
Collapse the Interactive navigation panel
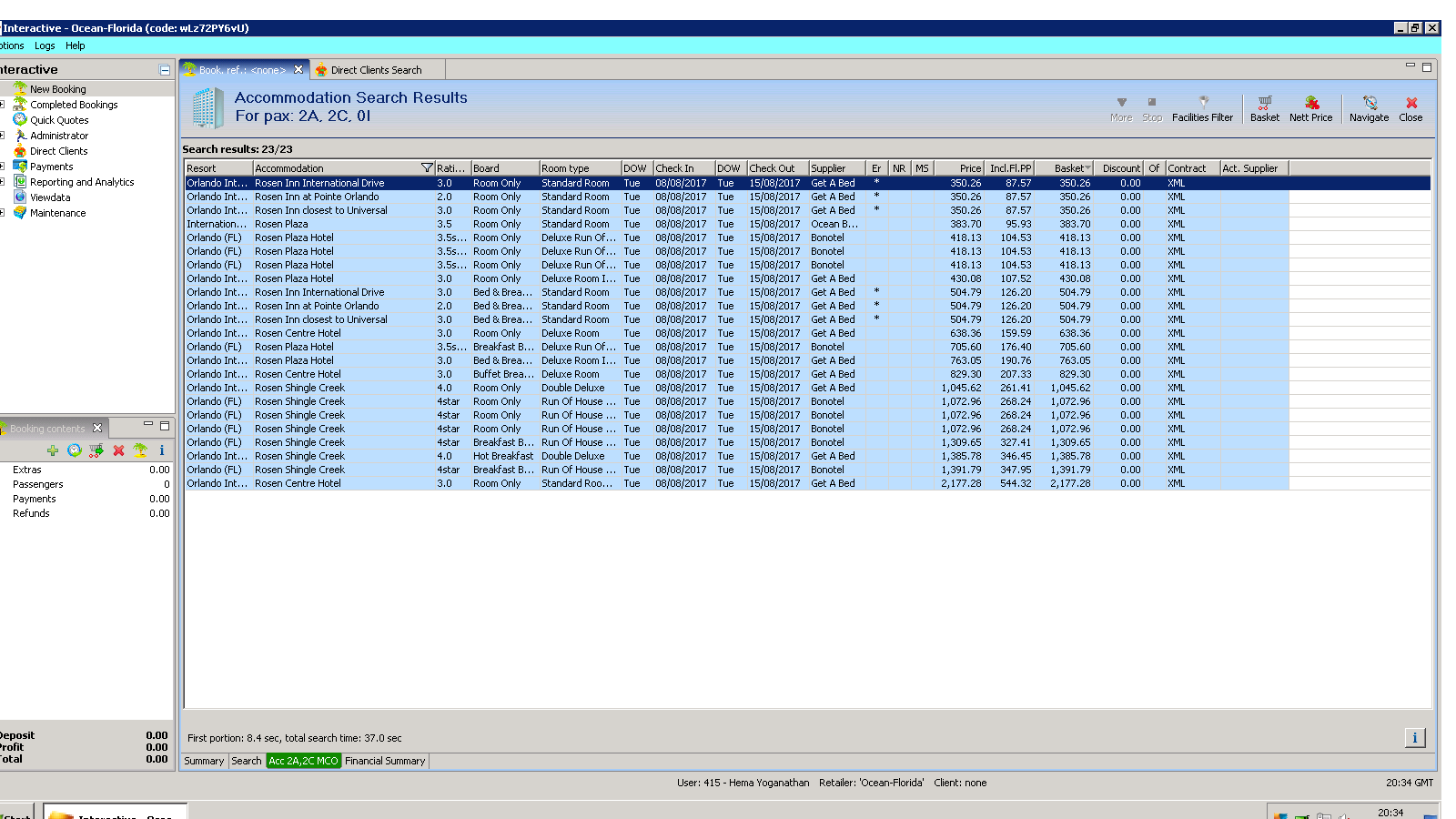[x=165, y=70]
